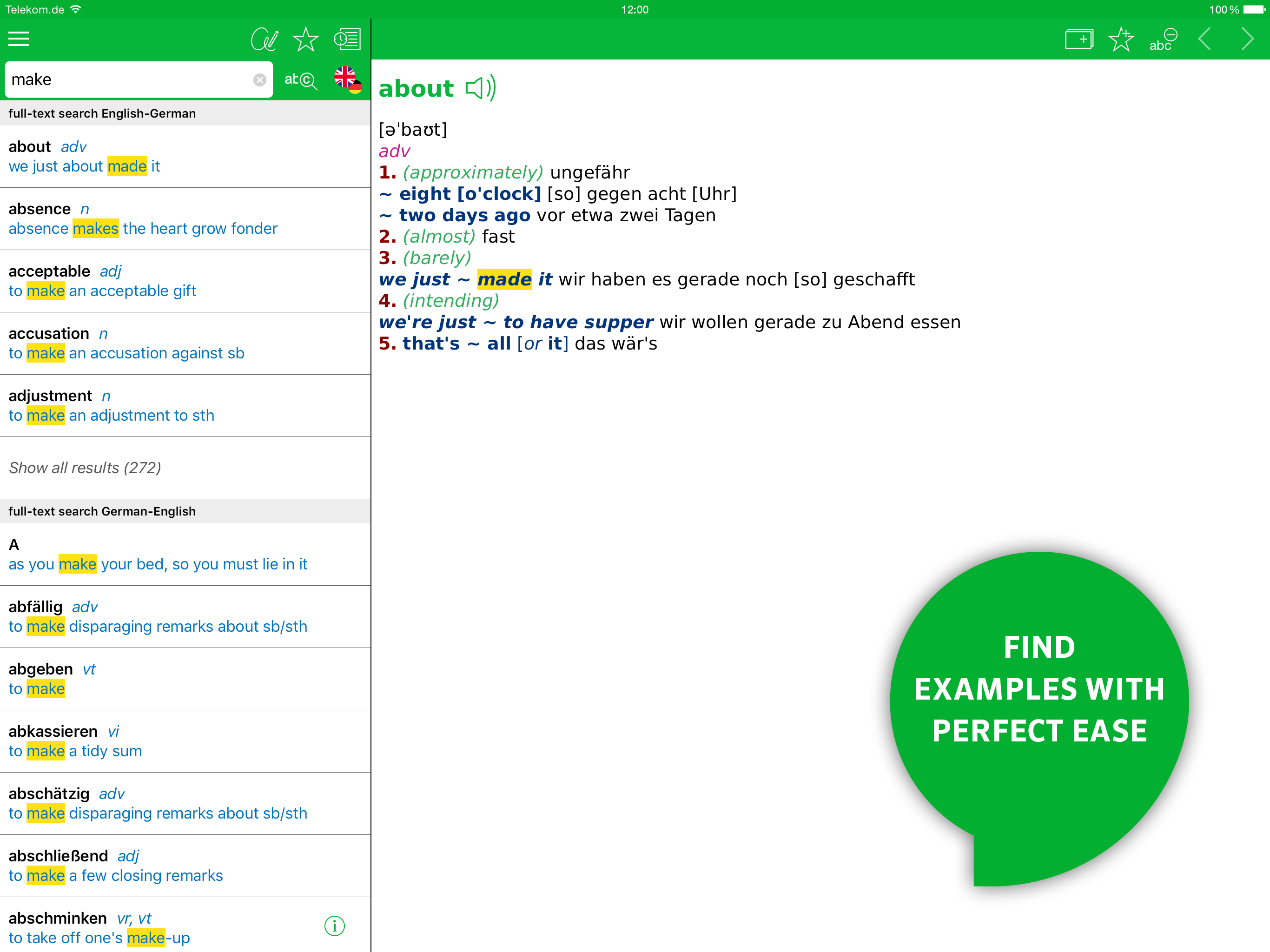1270x952 pixels.
Task: Open 'abgeben vt' search result
Action: click(185, 679)
